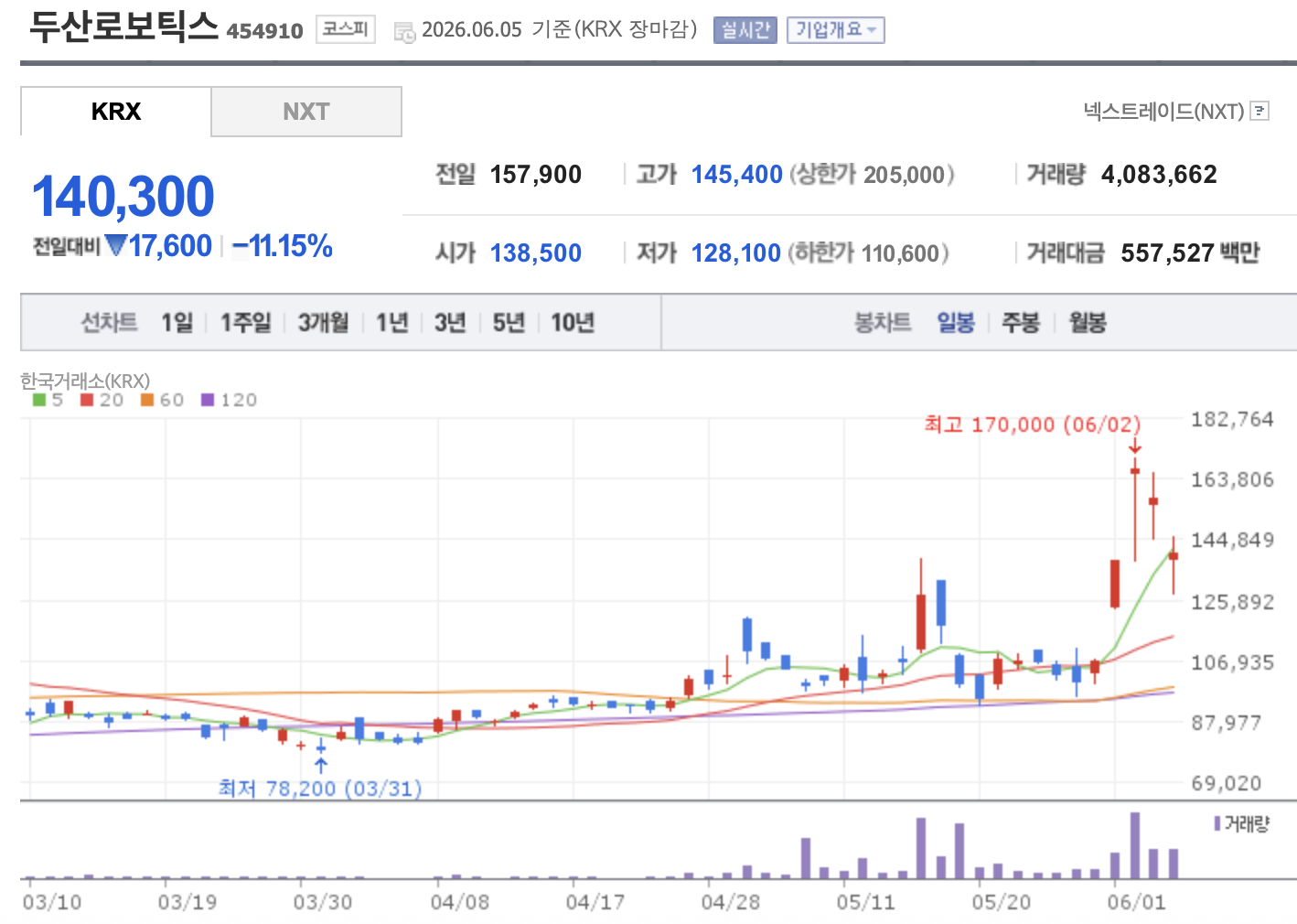1297x924 pixels.
Task: Select the 1주일 line chart period
Action: tap(245, 322)
